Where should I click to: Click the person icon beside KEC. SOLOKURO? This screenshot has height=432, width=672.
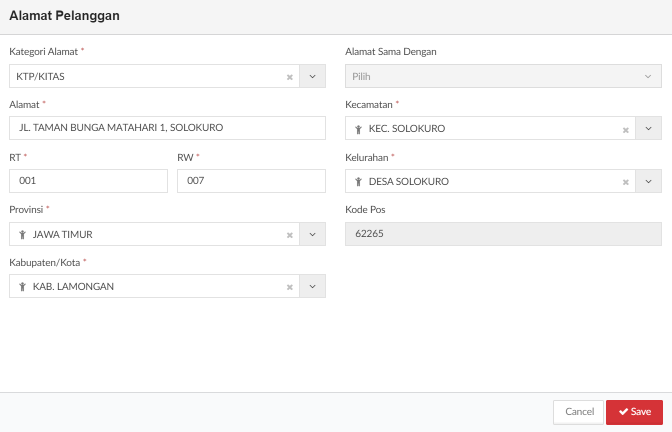click(x=358, y=129)
